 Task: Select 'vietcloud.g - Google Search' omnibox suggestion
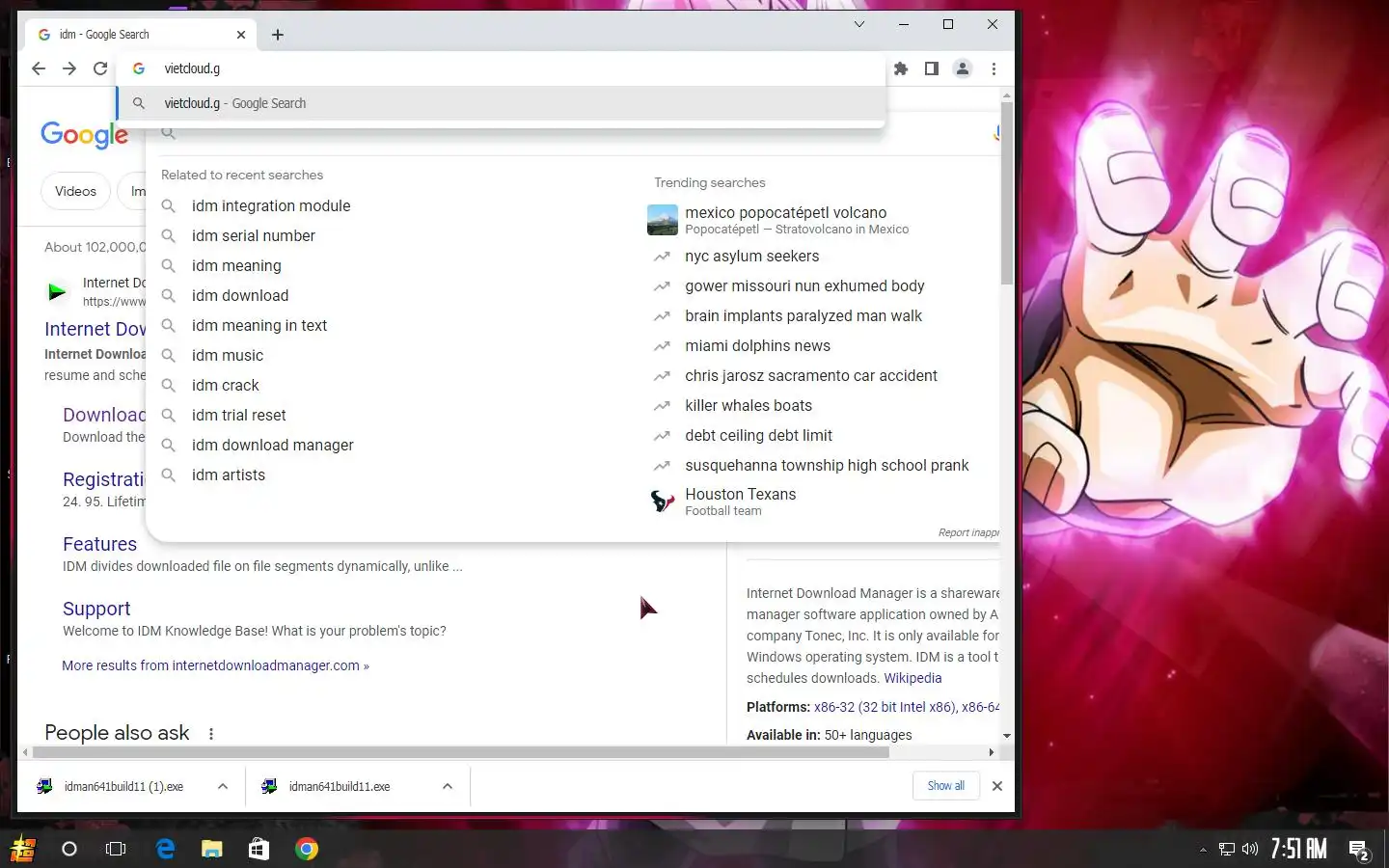502,103
